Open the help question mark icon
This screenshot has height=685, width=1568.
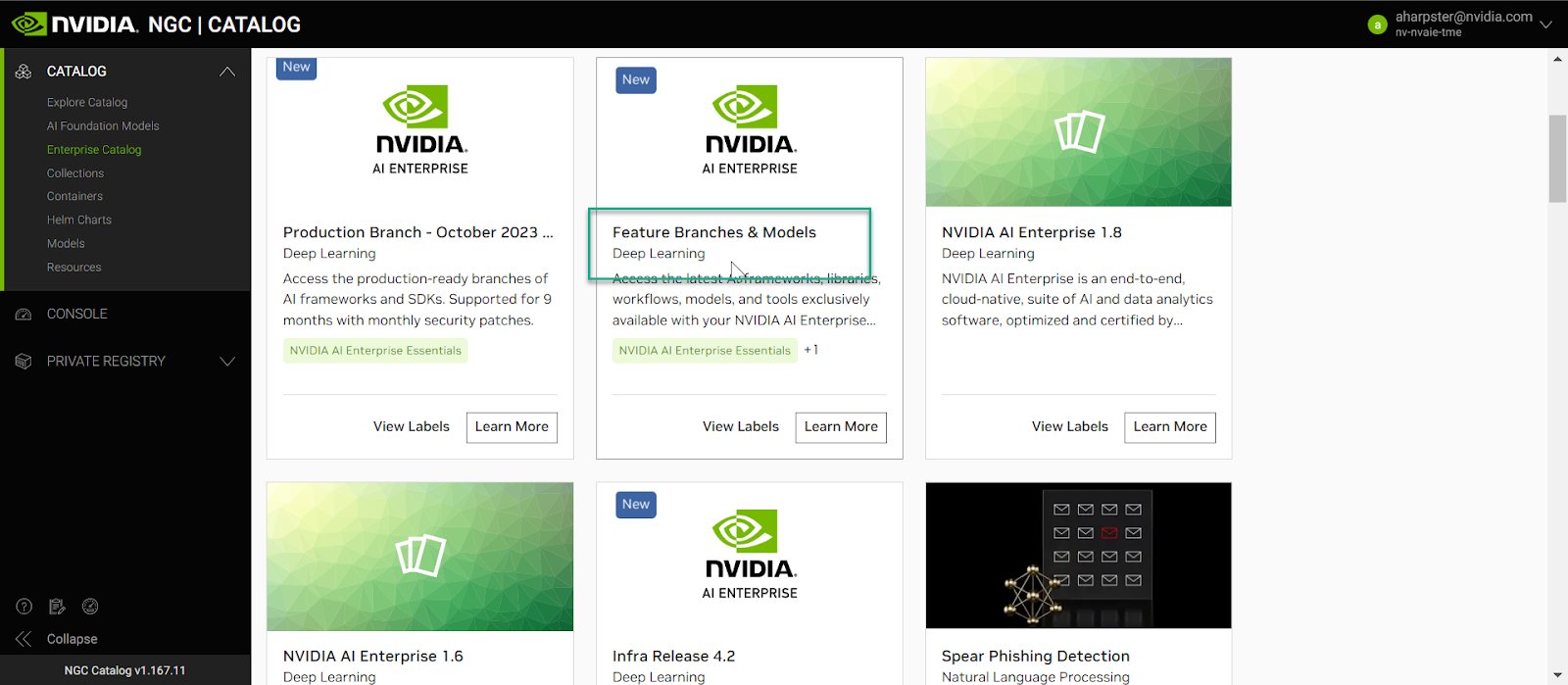click(24, 607)
